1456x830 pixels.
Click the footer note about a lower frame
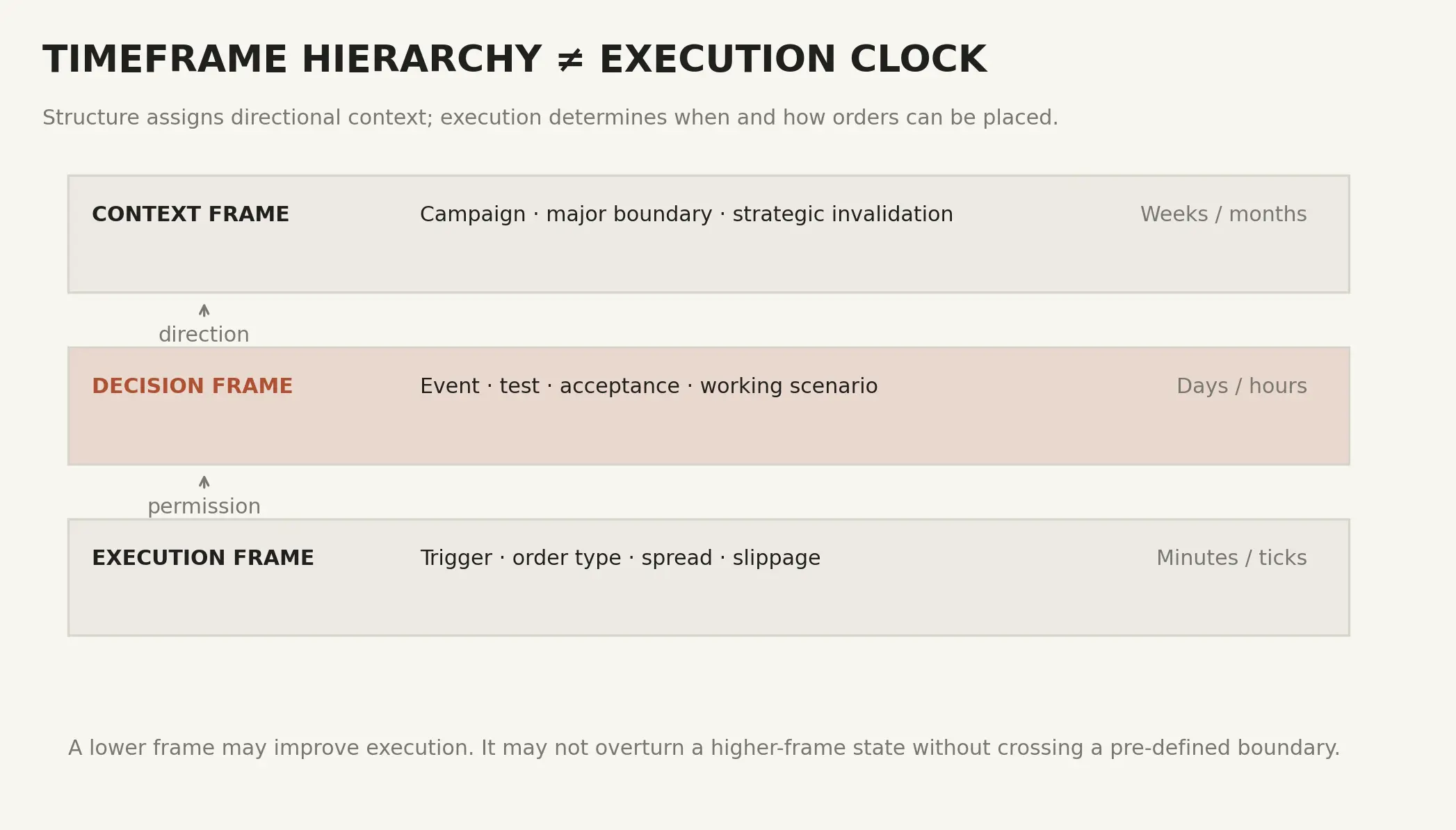click(x=704, y=748)
